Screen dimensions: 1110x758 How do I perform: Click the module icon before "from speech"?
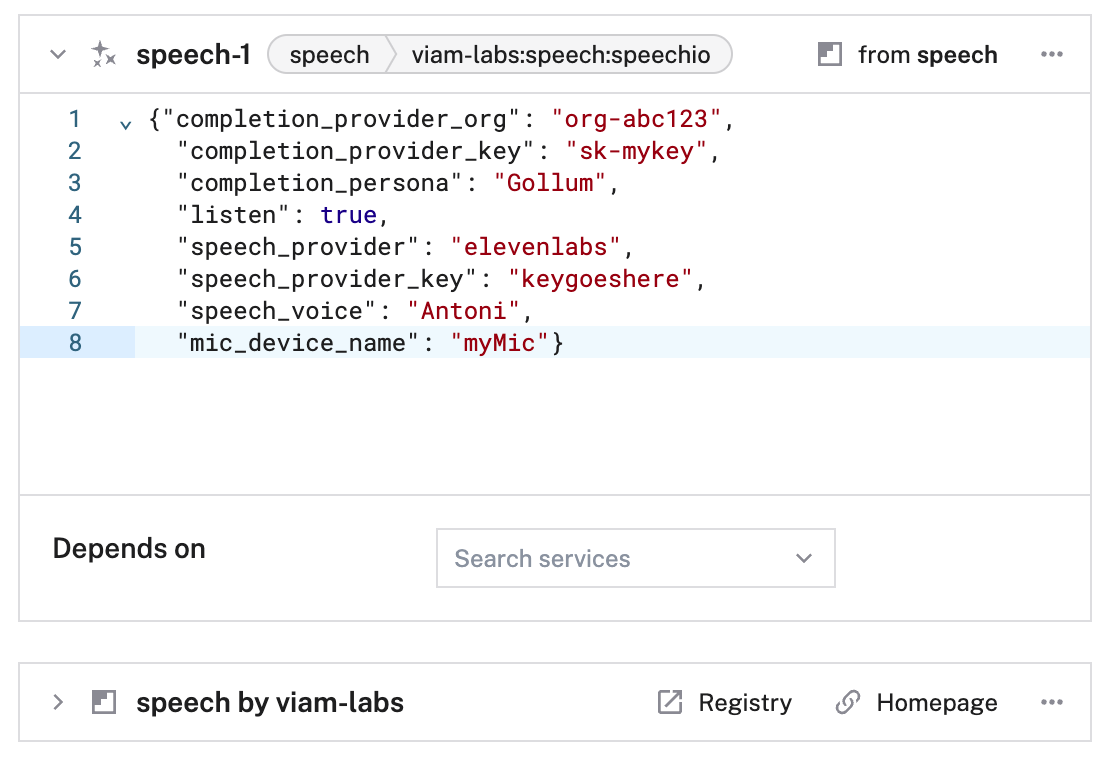point(829,55)
